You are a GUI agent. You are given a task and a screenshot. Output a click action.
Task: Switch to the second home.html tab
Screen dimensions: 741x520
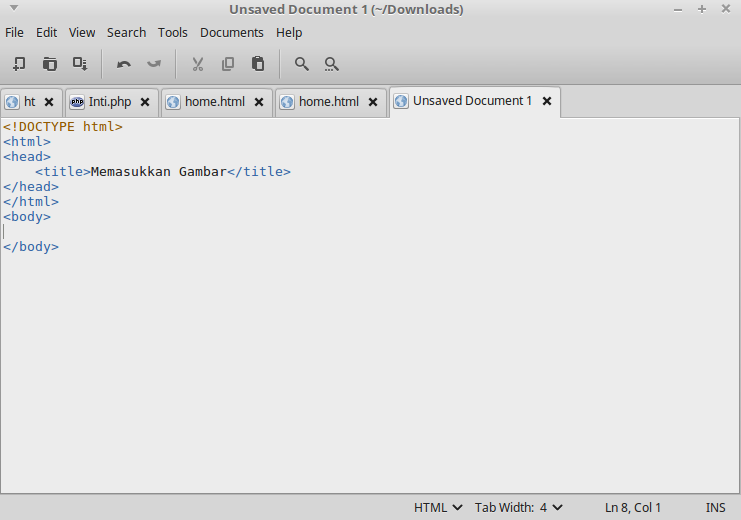point(329,102)
